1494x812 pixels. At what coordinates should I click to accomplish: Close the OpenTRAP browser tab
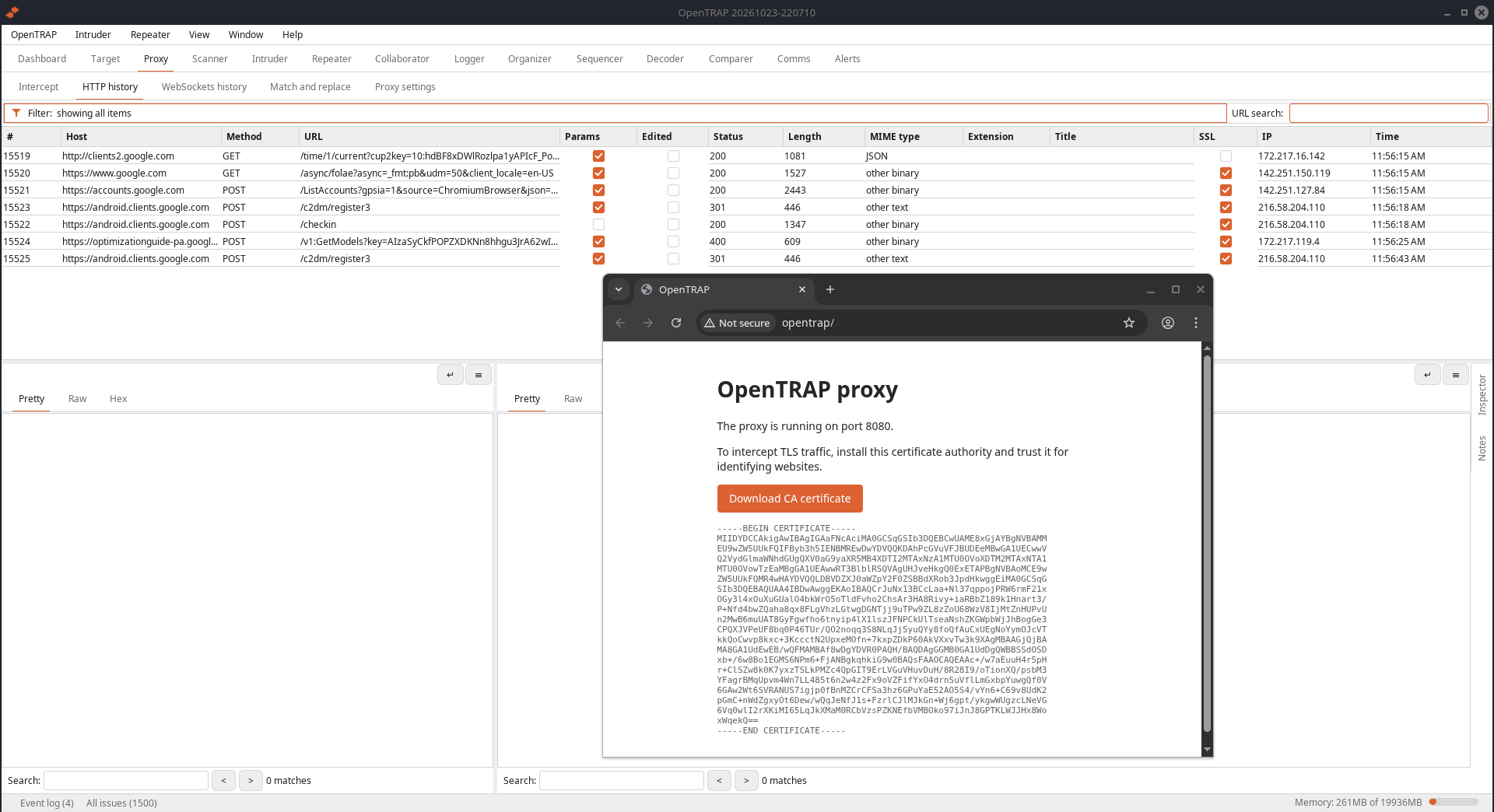(802, 289)
